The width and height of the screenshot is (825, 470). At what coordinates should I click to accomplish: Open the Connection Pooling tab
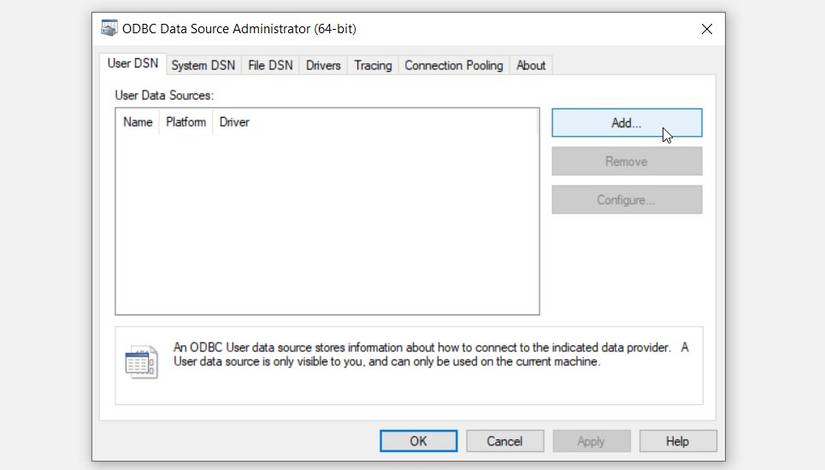tap(453, 65)
